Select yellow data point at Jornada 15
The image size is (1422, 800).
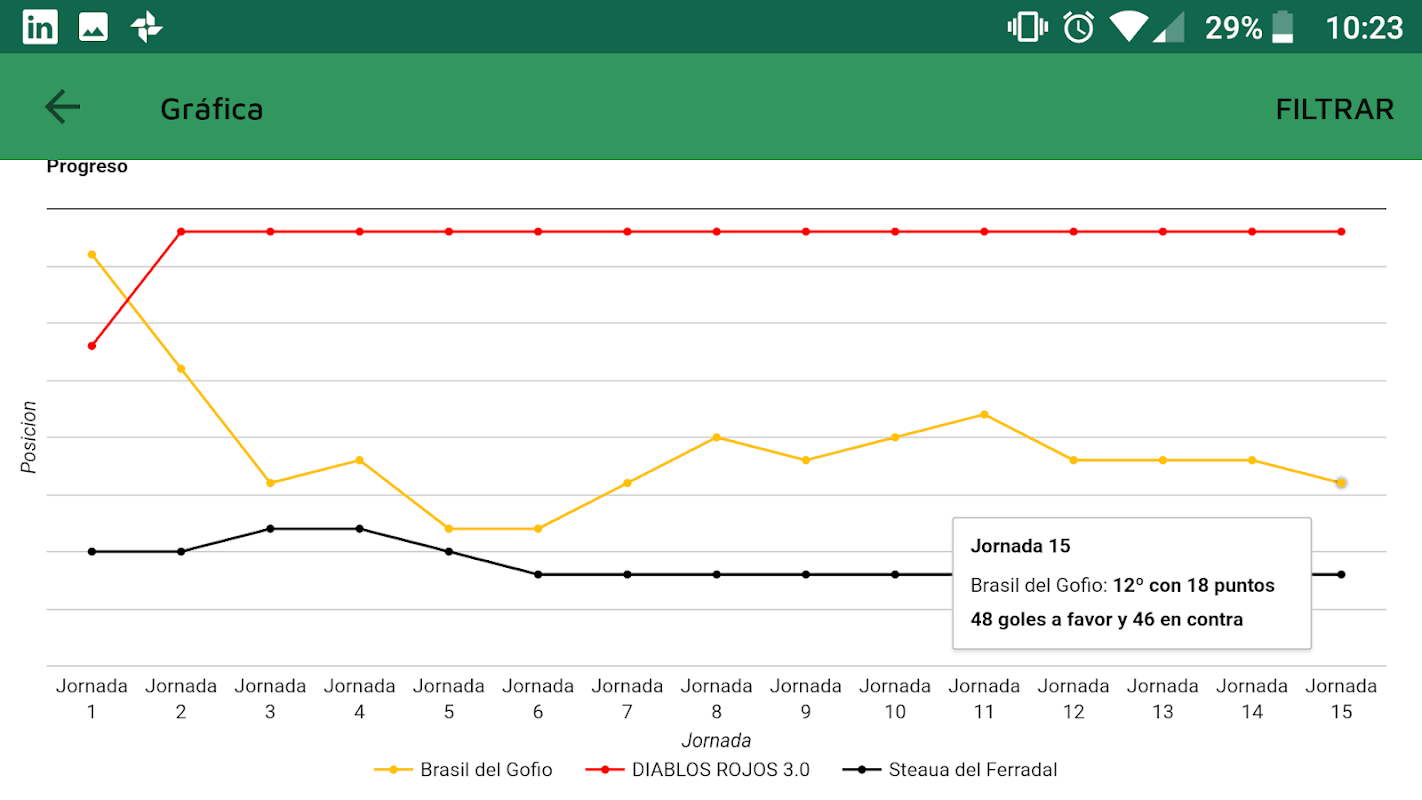tap(1341, 483)
